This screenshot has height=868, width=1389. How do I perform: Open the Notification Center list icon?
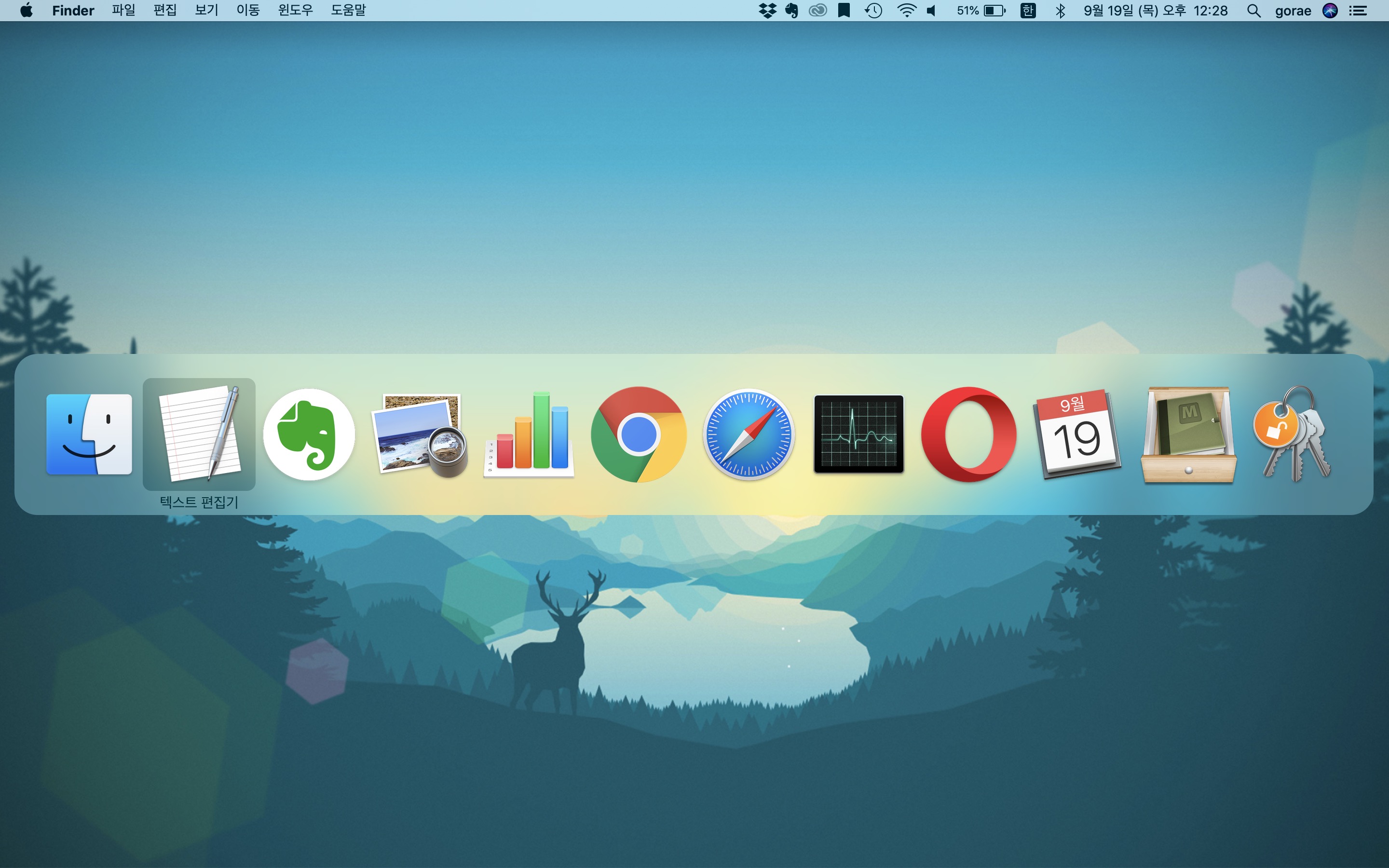(x=1358, y=10)
